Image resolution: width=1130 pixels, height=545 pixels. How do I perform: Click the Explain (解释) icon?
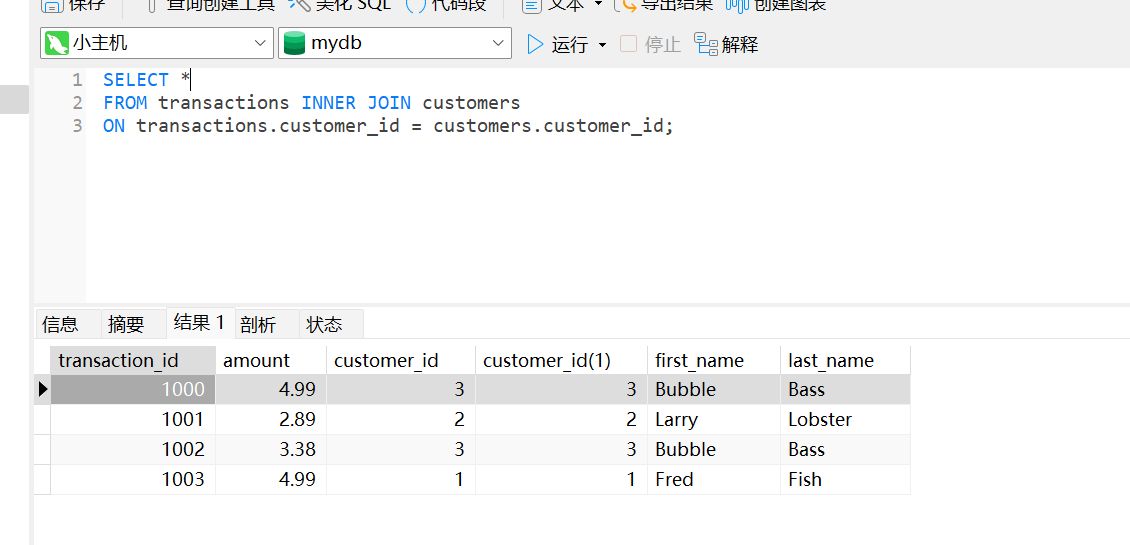pyautogui.click(x=706, y=44)
